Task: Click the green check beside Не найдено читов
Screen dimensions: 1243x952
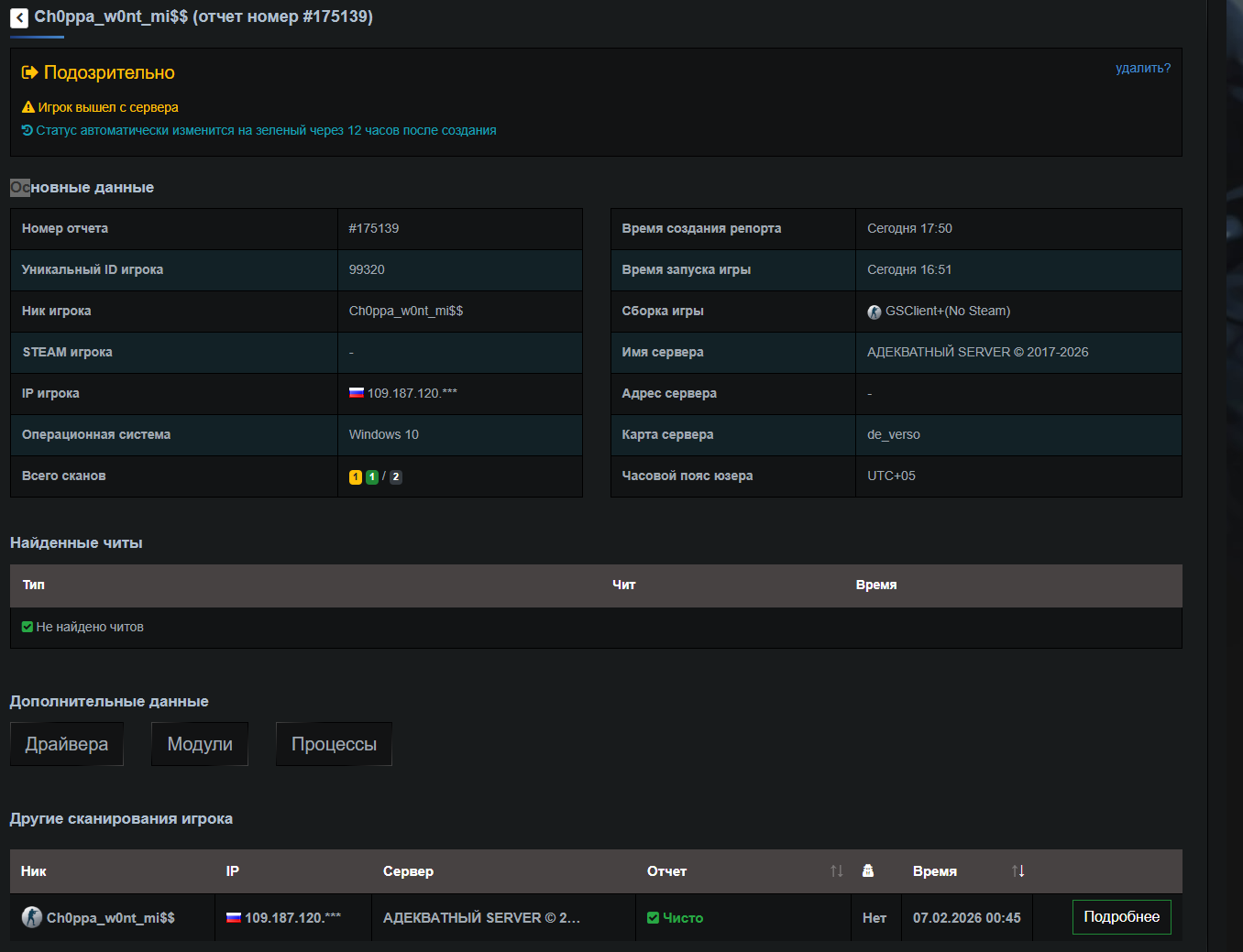Action: [x=27, y=627]
